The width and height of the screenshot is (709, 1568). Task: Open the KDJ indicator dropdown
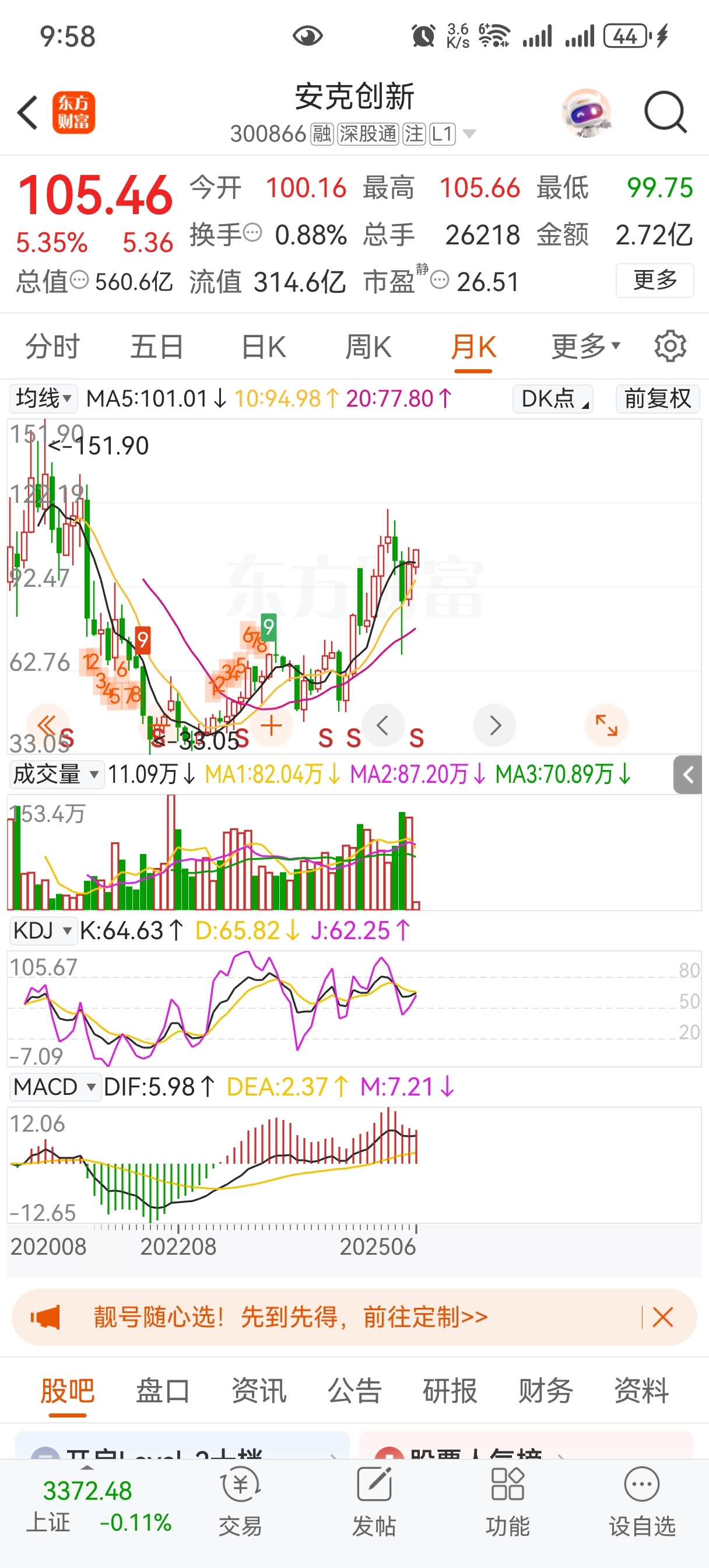43,930
